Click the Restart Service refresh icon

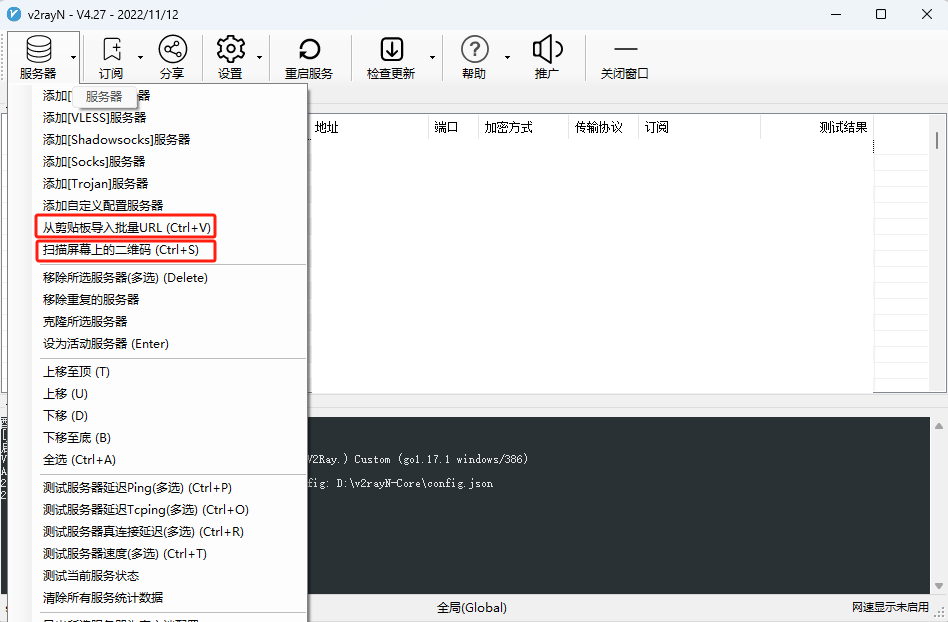click(x=309, y=50)
